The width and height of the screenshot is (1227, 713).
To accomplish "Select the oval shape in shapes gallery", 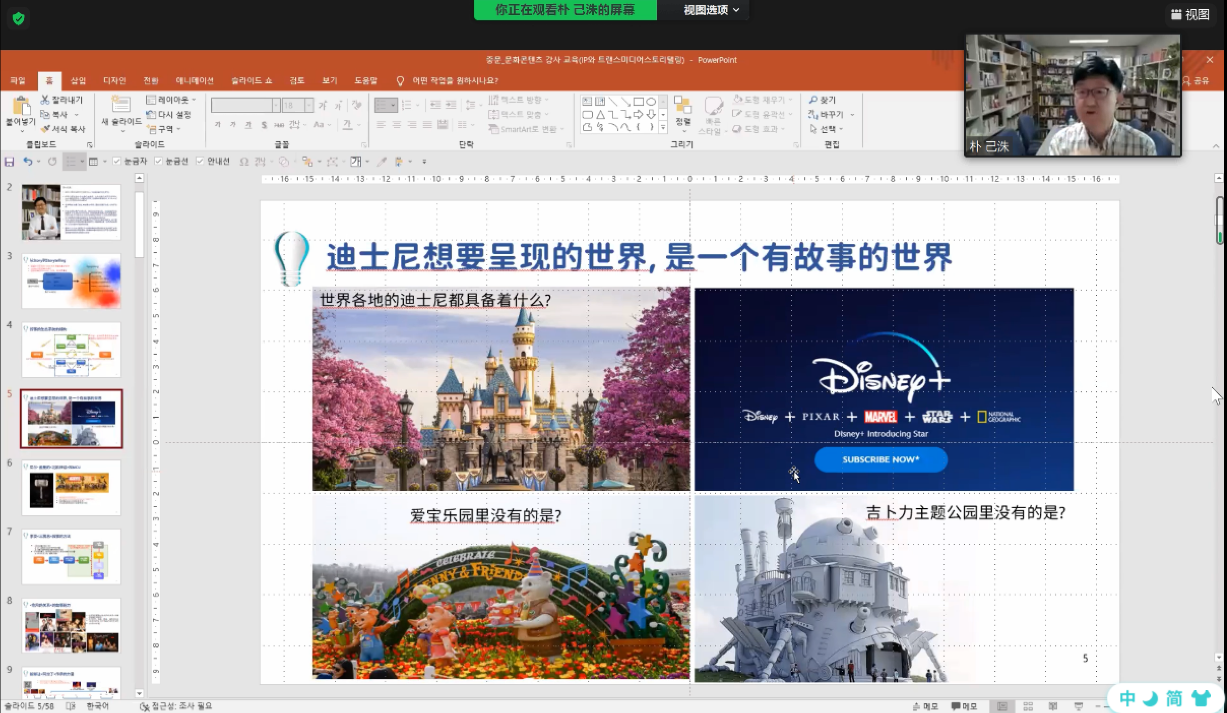I will coord(652,101).
